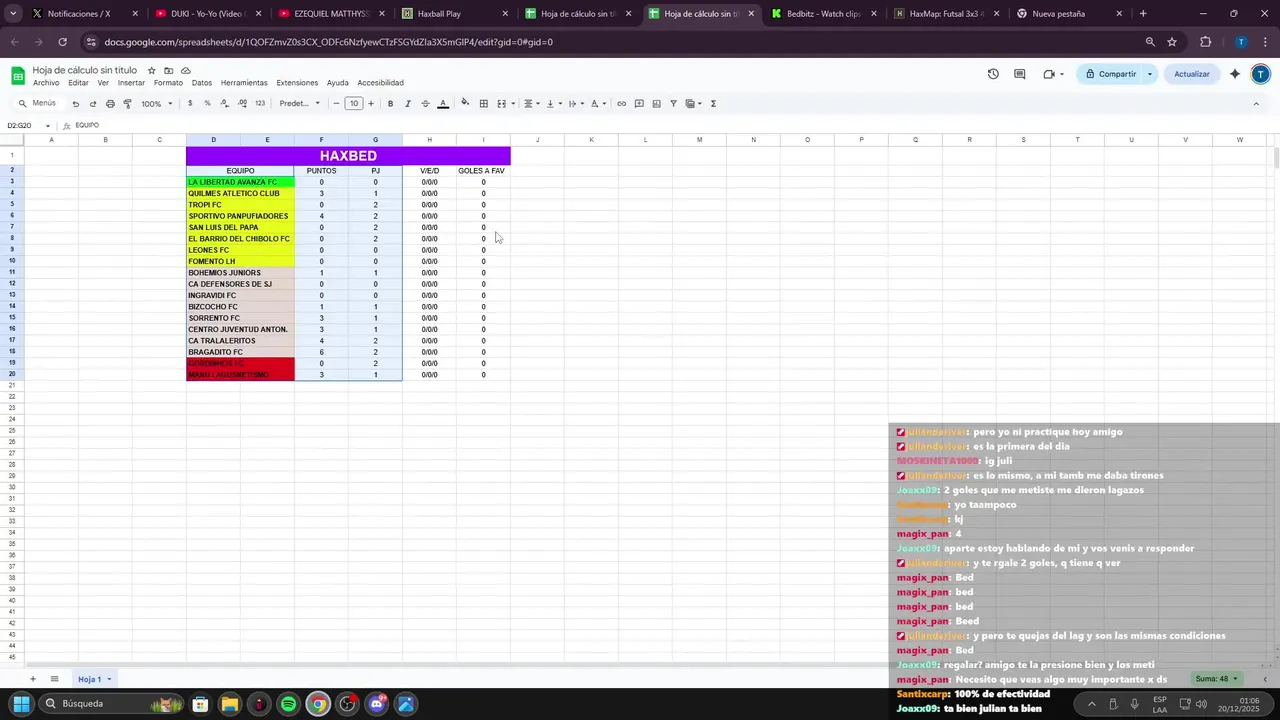
Task: Search the menus box
Action: (37, 104)
